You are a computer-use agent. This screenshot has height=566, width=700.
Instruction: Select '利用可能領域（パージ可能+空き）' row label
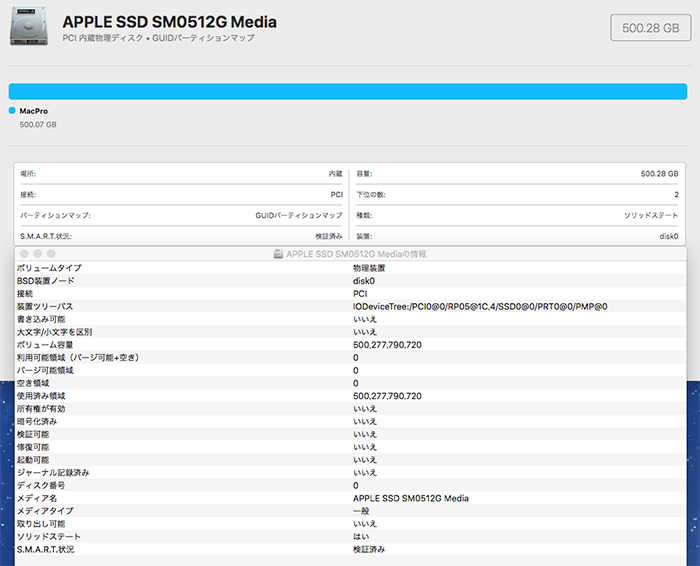point(78,358)
